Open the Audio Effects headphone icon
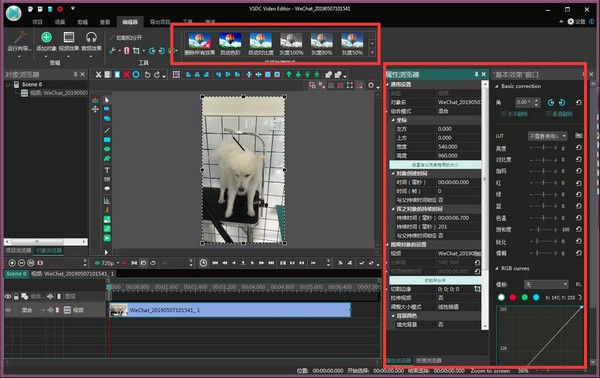 click(91, 37)
